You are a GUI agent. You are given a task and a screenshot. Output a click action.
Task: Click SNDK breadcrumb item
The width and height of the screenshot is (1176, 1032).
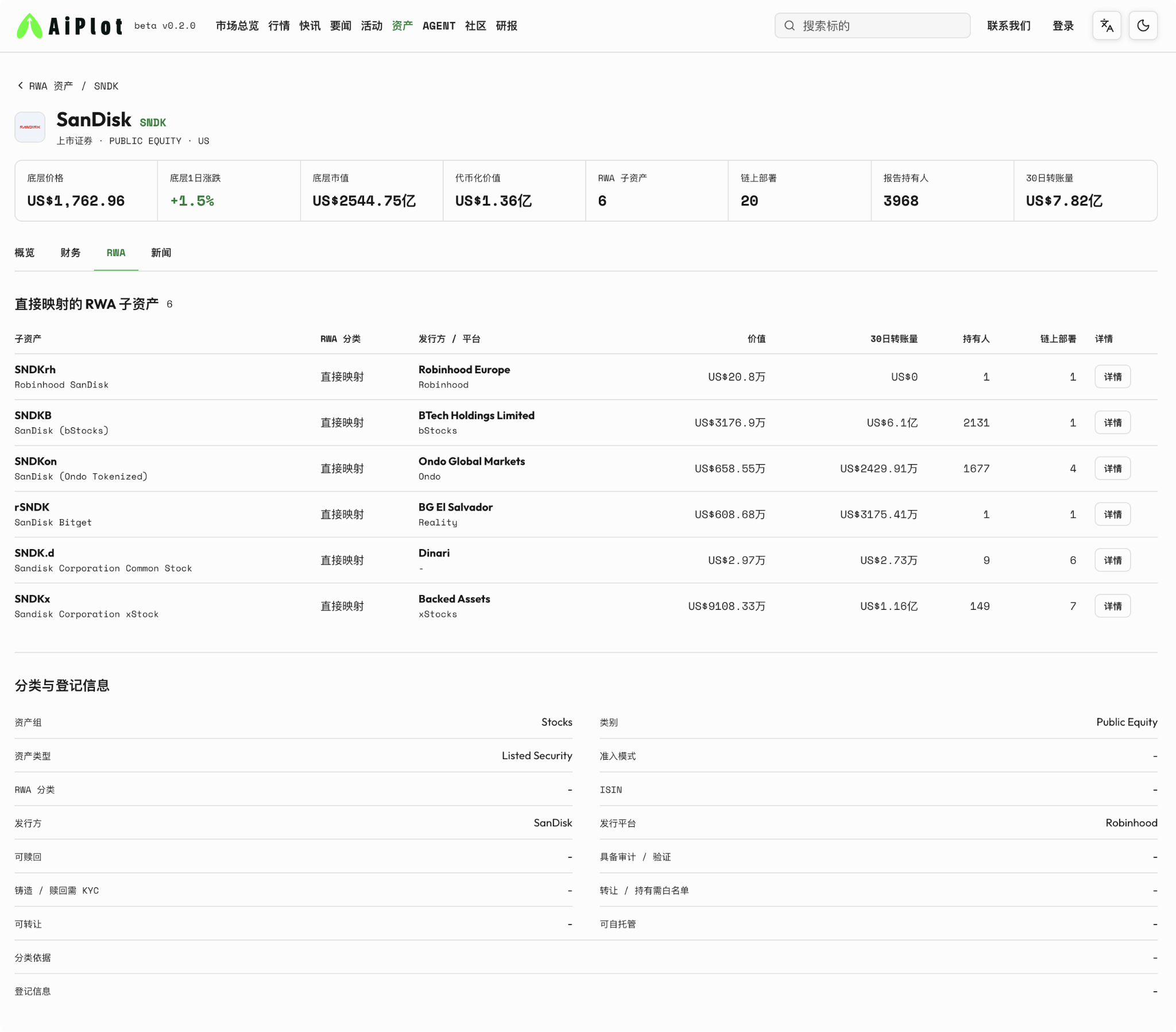(106, 86)
